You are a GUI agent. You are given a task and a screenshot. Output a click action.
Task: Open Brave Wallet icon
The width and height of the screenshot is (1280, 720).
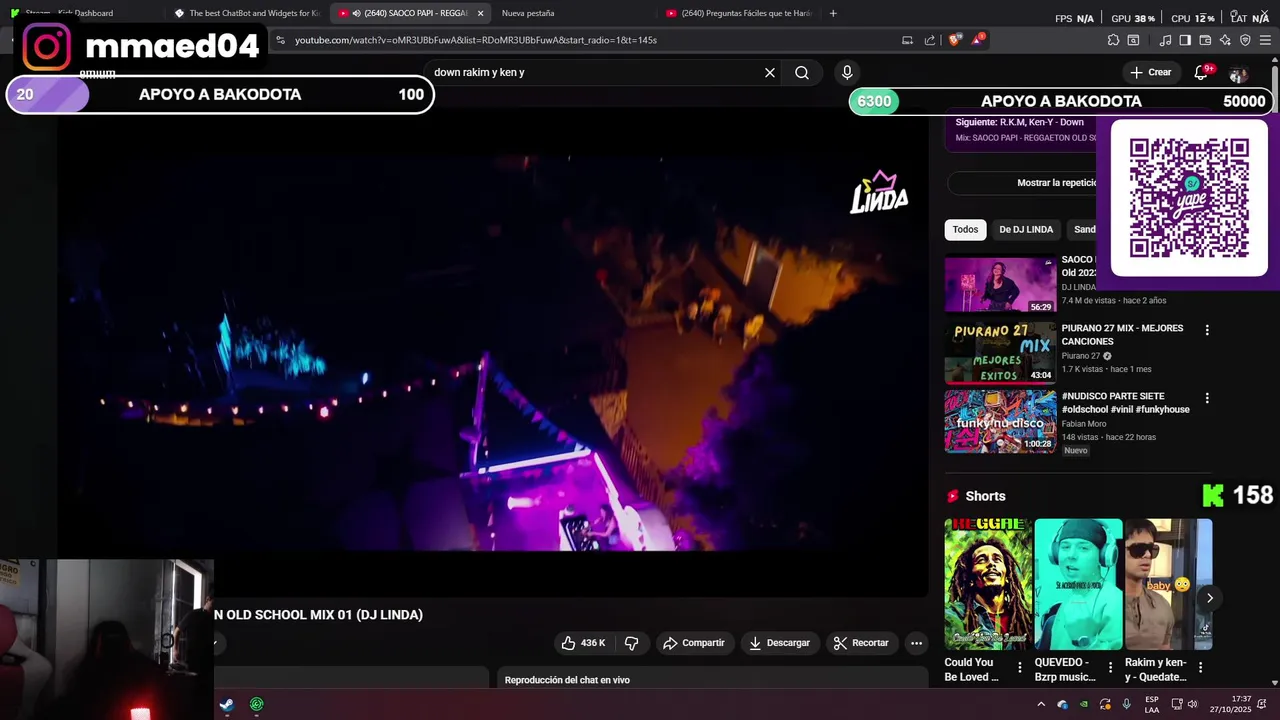tap(1205, 40)
